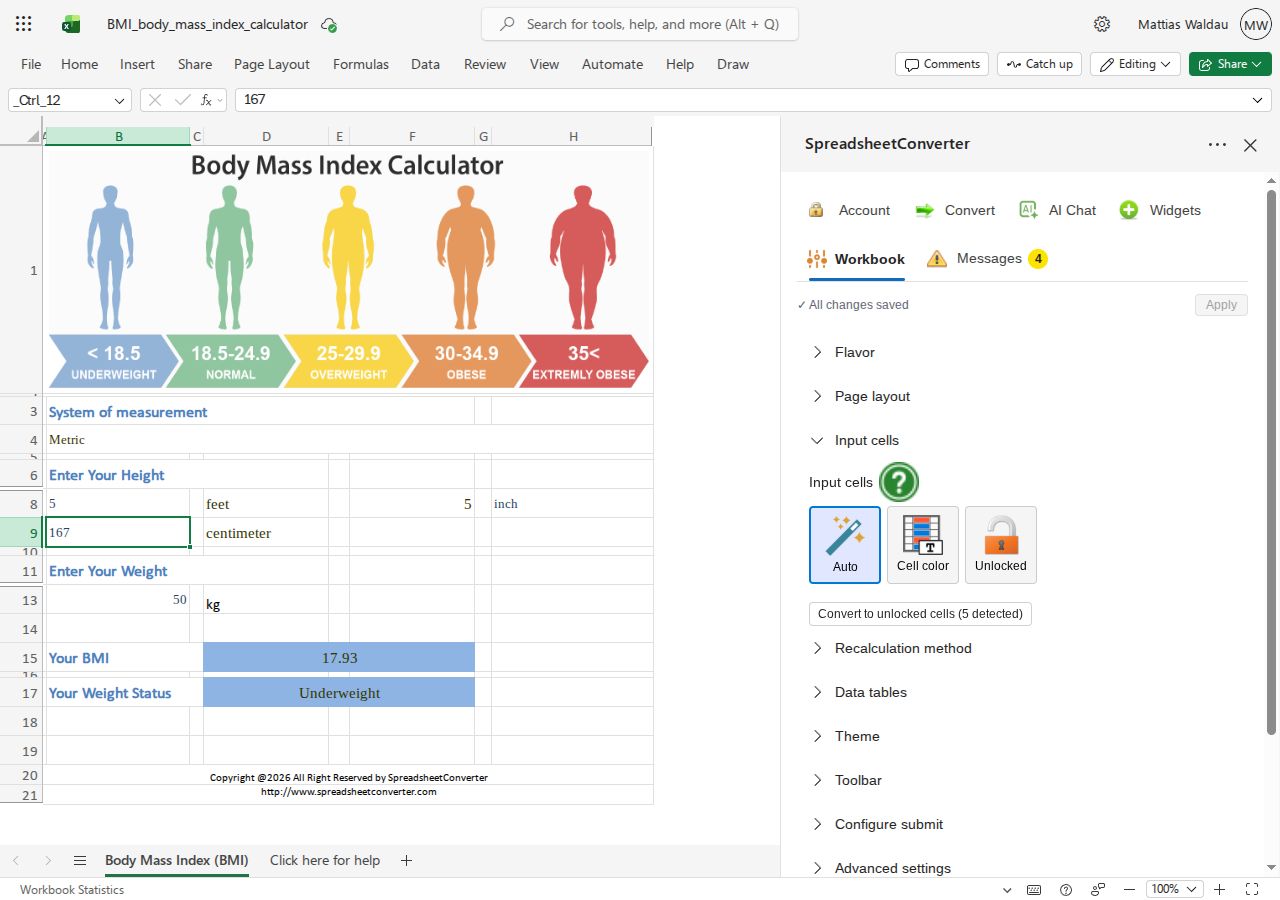The image size is (1280, 900).
Task: Switch to the Messages tab
Action: pyautogui.click(x=987, y=259)
